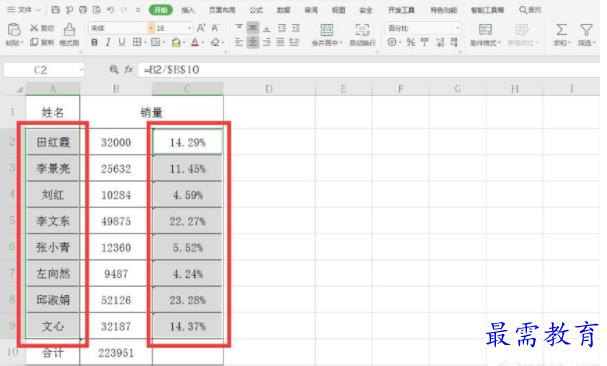Image resolution: width=607 pixels, height=366 pixels.
Task: Click the increase decimal places icon
Action: [440, 42]
